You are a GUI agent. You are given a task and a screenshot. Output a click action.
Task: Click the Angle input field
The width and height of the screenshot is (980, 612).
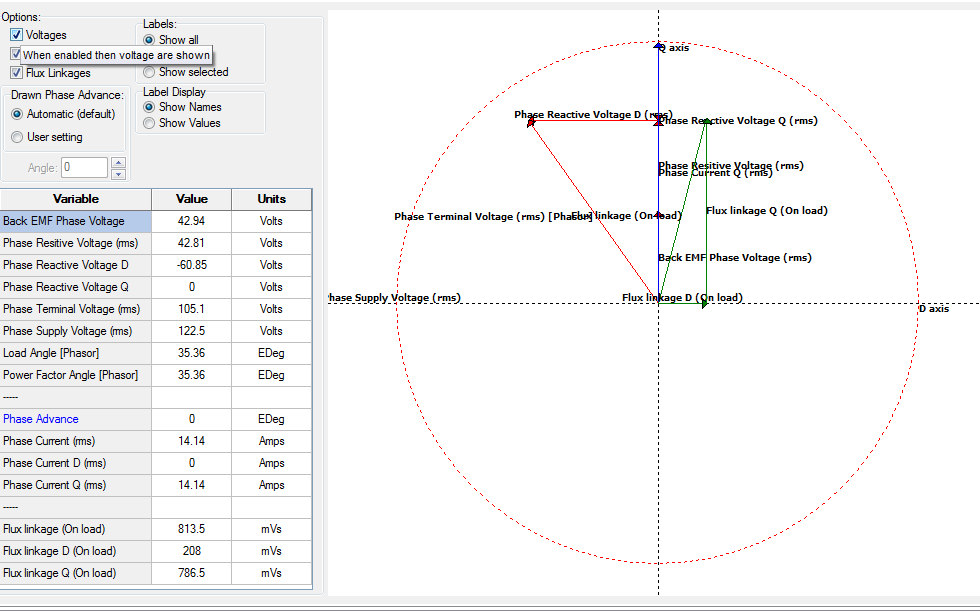(84, 168)
